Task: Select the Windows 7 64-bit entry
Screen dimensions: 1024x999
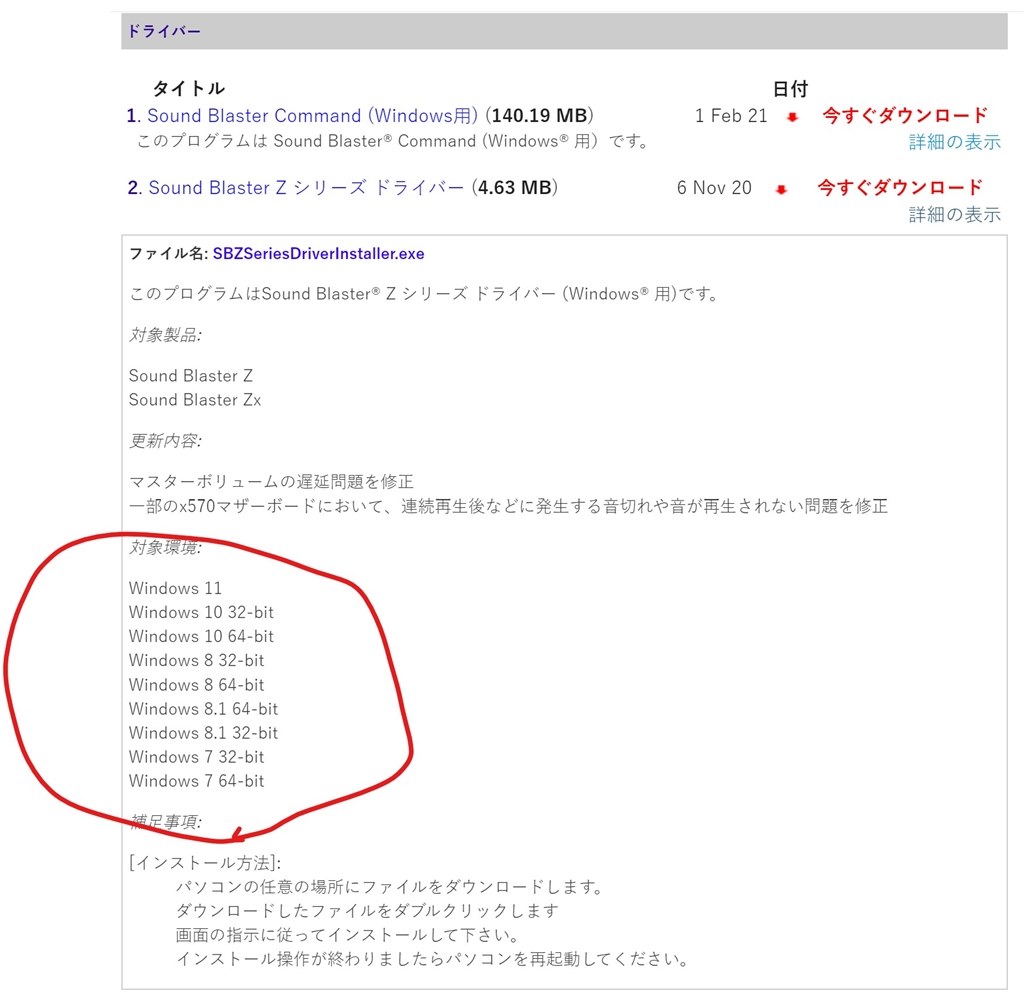Action: 197,782
